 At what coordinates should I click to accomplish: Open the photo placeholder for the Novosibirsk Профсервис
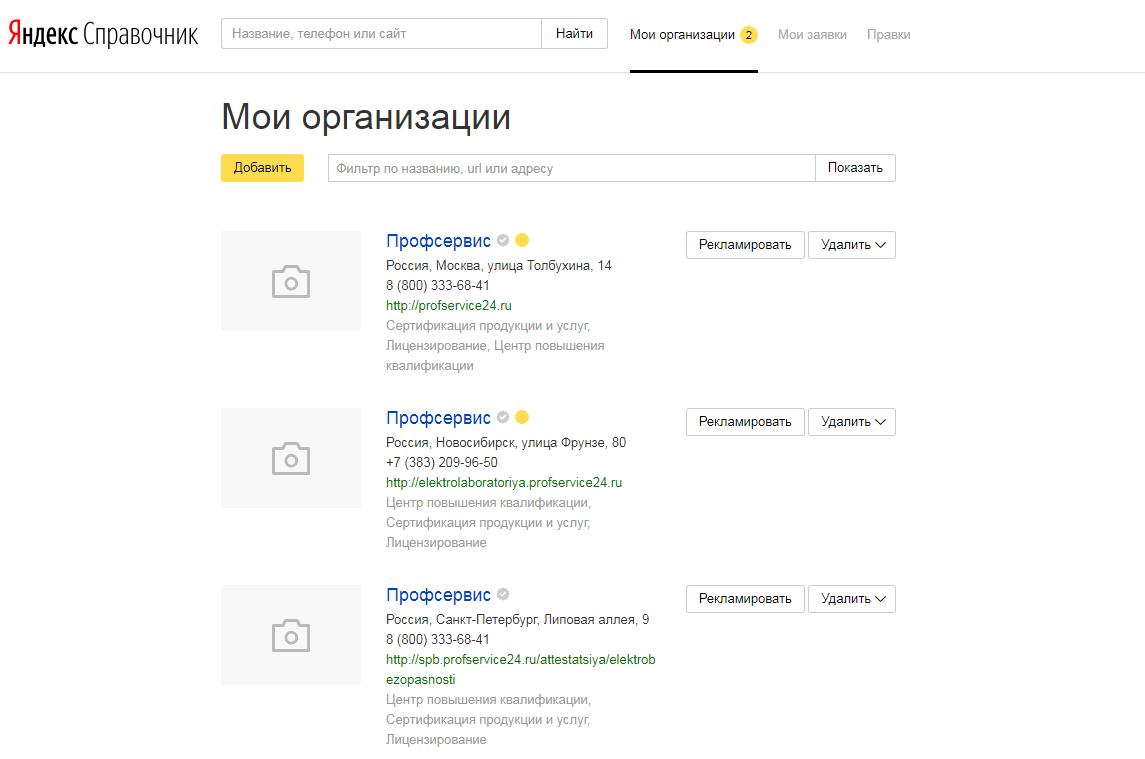pos(291,458)
